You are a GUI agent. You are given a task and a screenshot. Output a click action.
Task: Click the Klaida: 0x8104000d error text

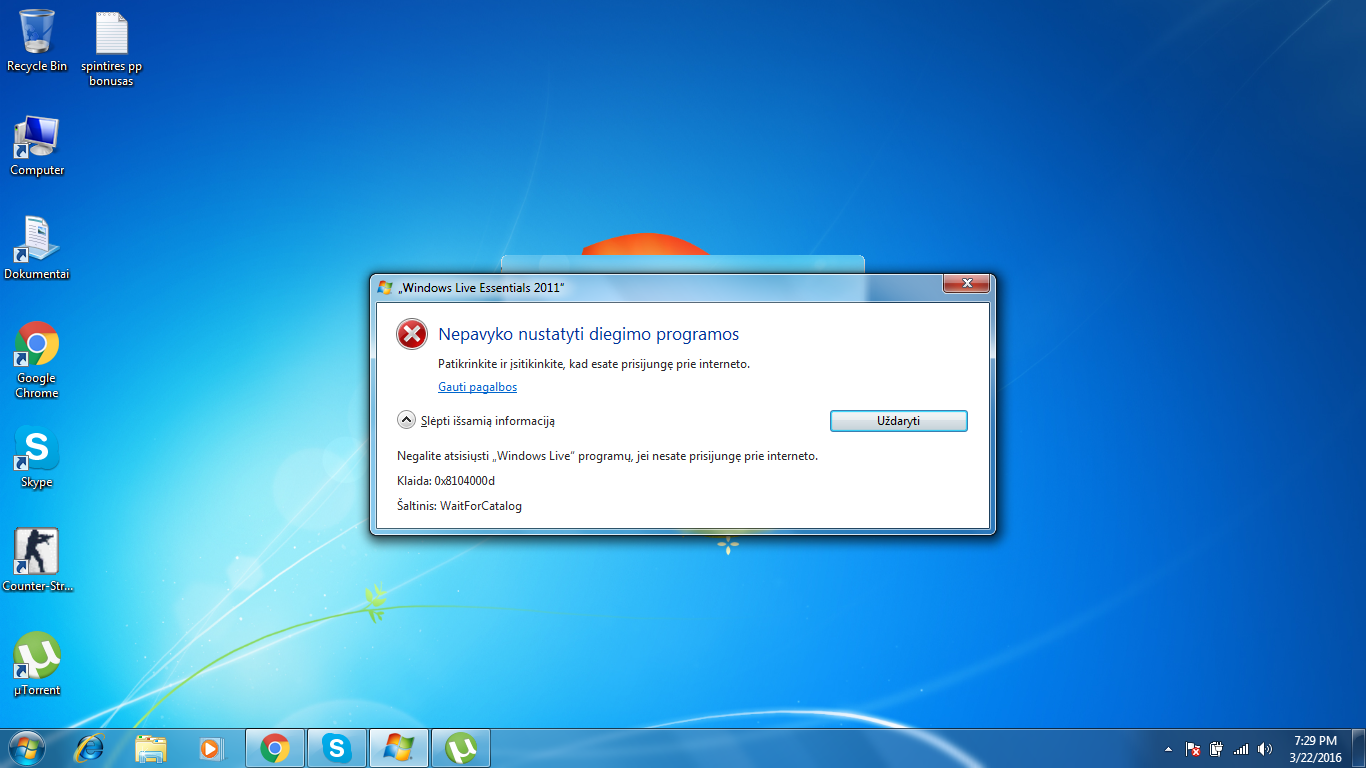click(446, 481)
